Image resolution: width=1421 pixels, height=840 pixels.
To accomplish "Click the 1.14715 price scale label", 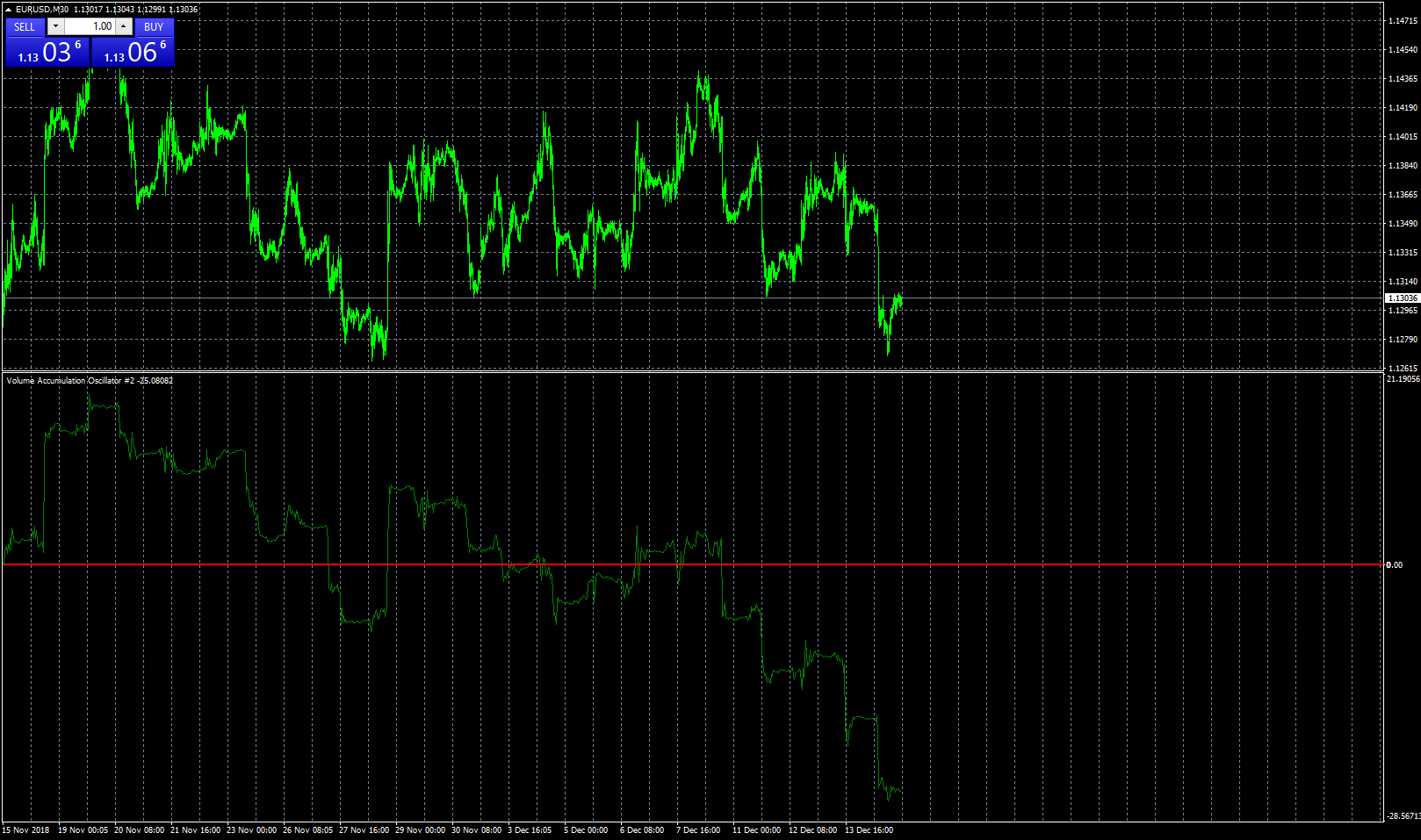I will [1403, 21].
